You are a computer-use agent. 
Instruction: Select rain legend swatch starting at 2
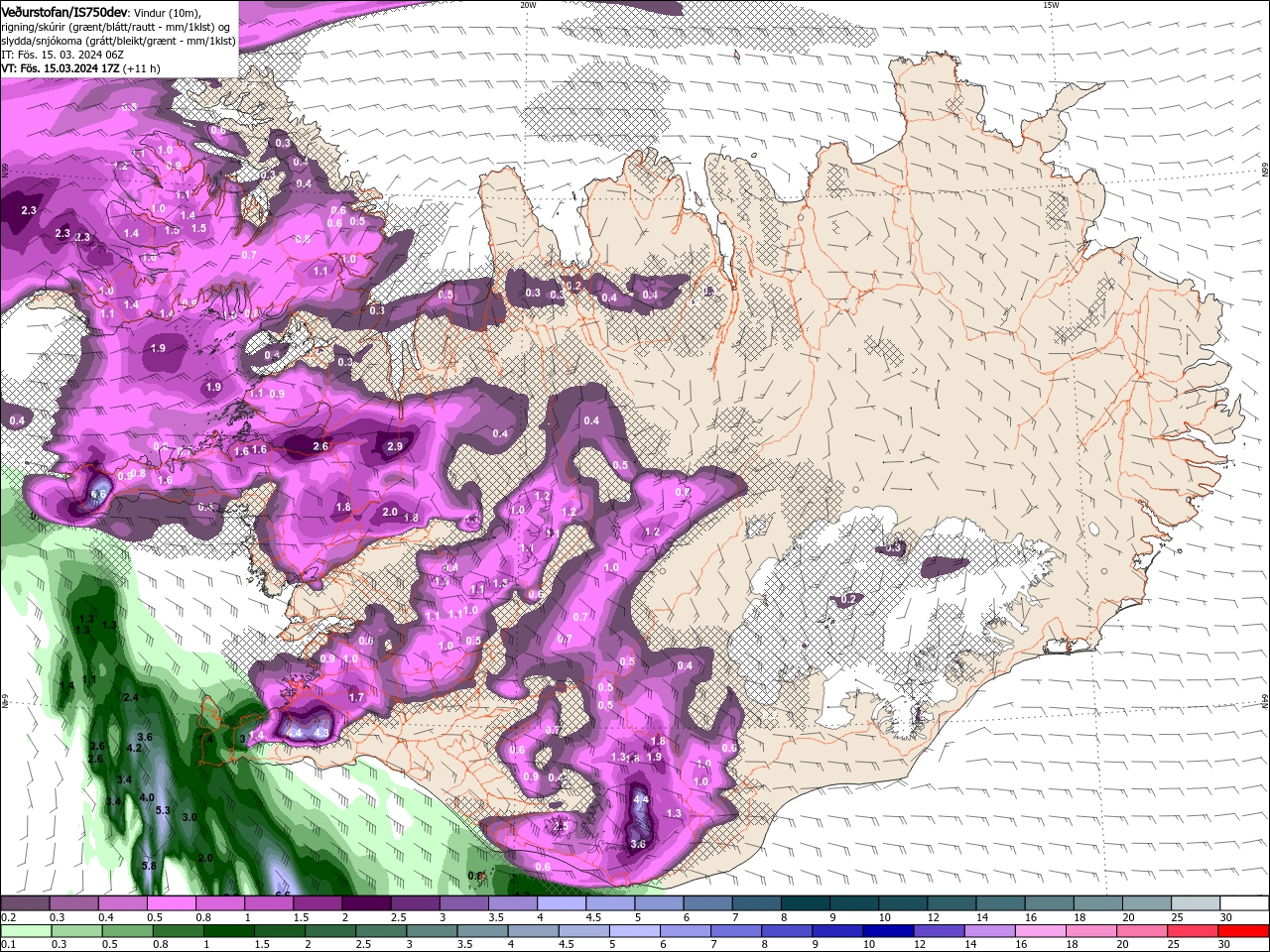click(328, 932)
